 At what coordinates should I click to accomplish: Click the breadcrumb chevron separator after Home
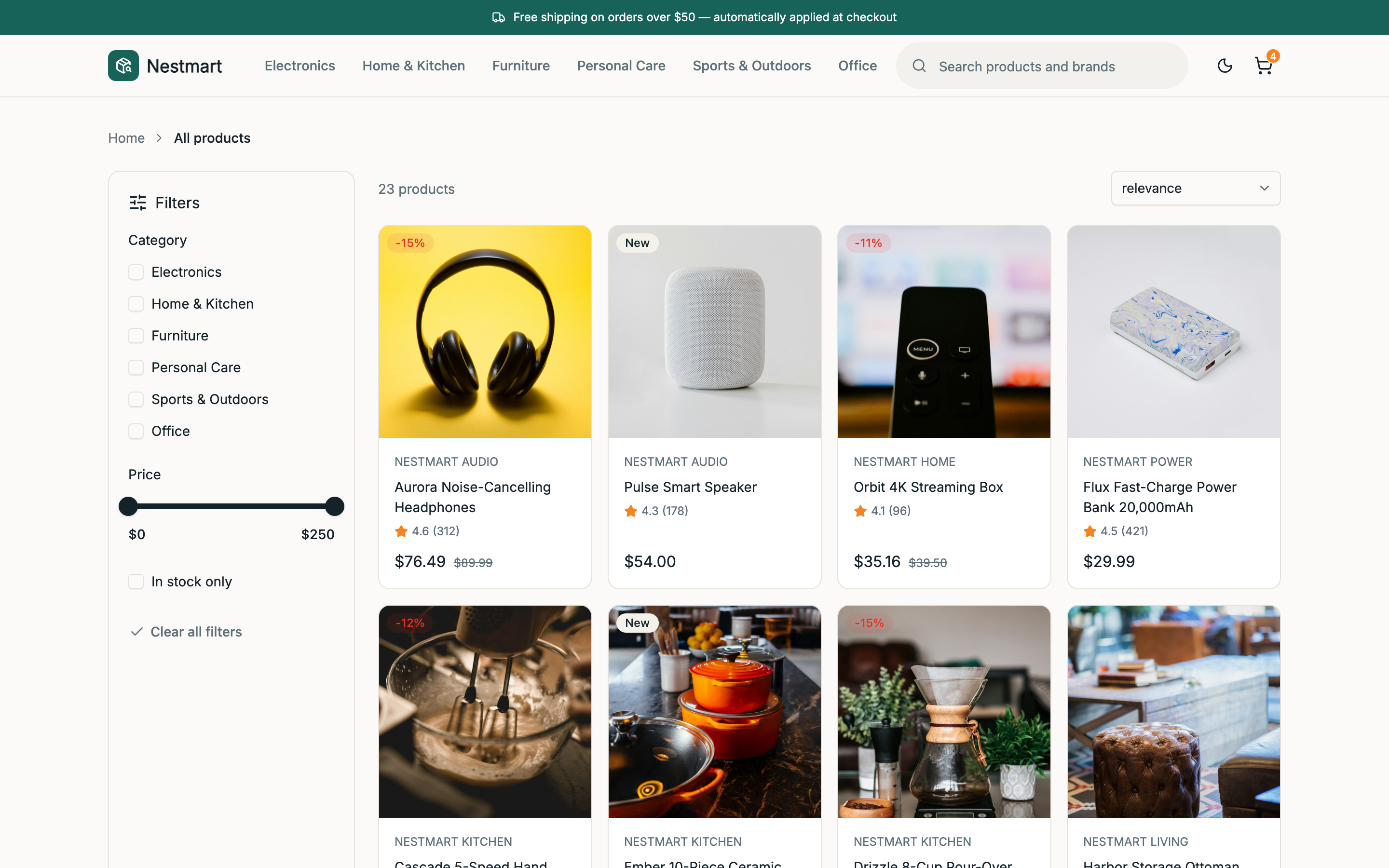coord(159,138)
